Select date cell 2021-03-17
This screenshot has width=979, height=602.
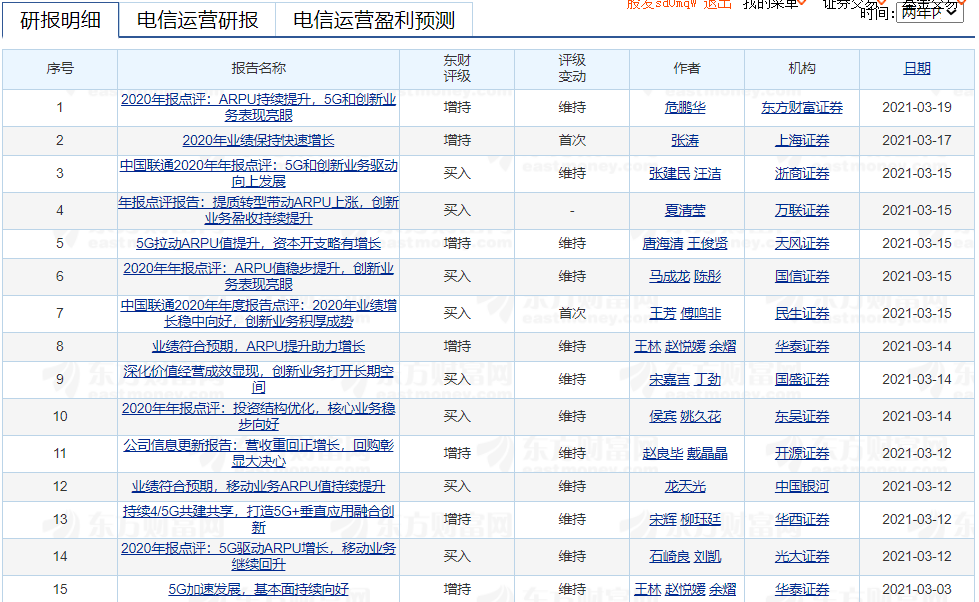point(917,141)
